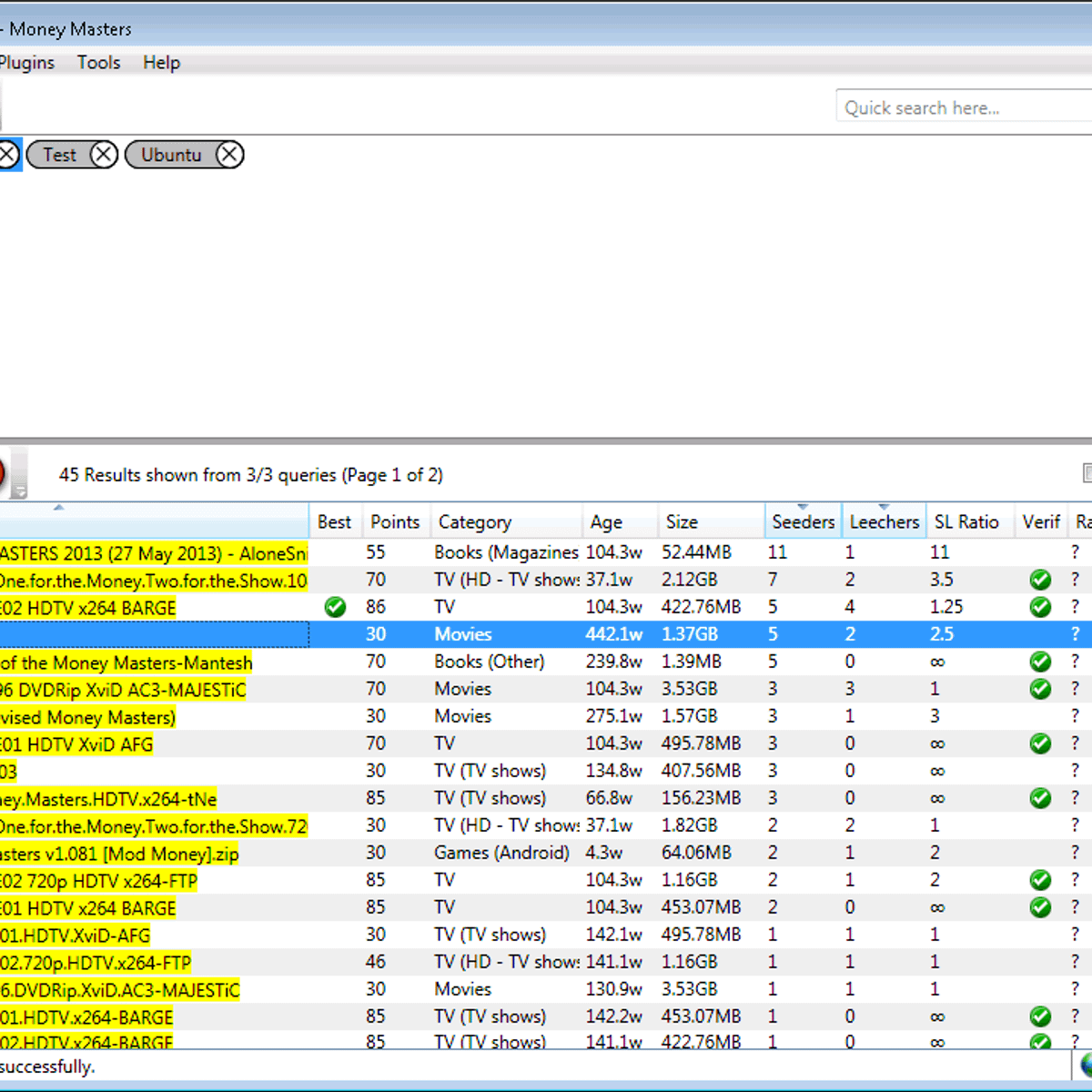Sort results by the Seeders column
The image size is (1092, 1092).
tap(803, 522)
